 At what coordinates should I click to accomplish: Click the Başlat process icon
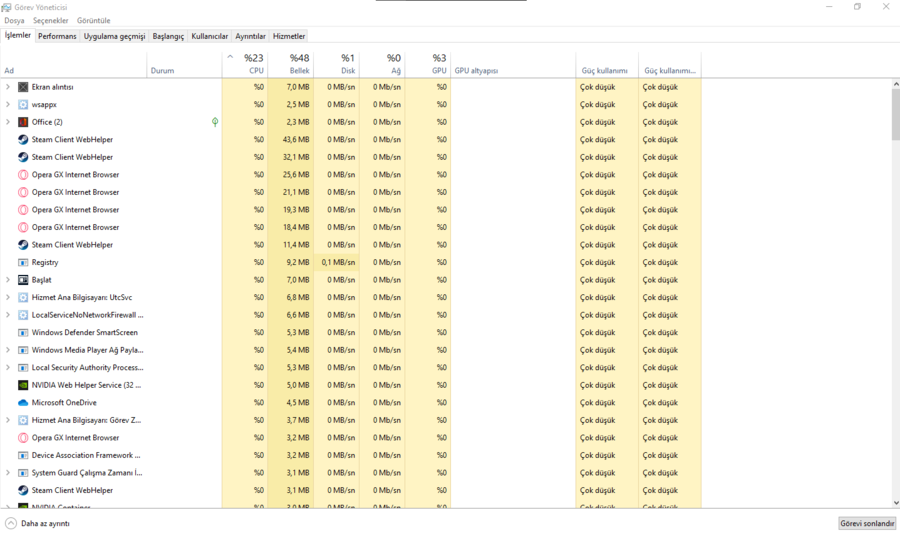click(x=23, y=280)
